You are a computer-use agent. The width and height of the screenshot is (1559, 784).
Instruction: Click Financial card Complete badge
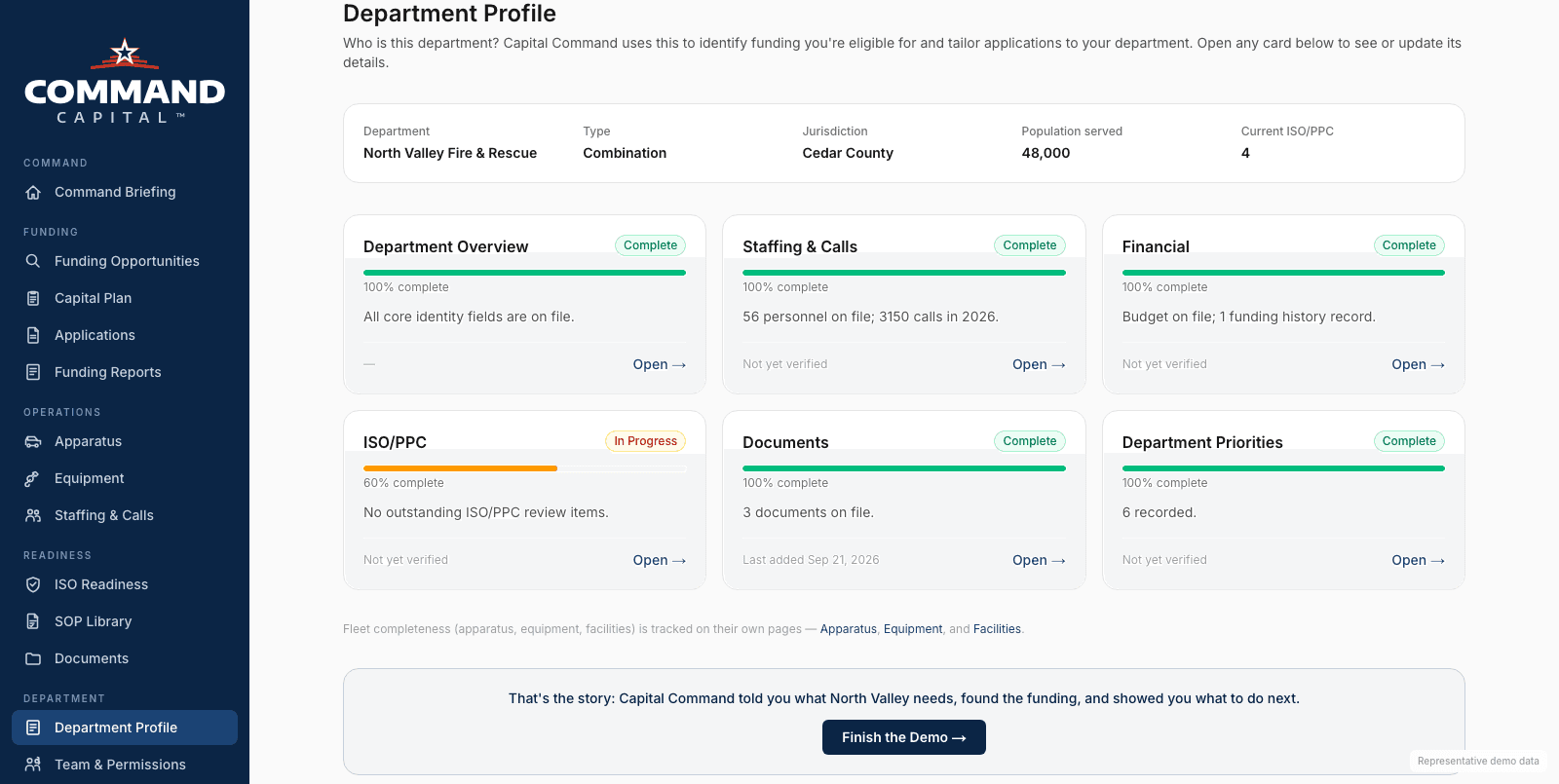(x=1409, y=245)
